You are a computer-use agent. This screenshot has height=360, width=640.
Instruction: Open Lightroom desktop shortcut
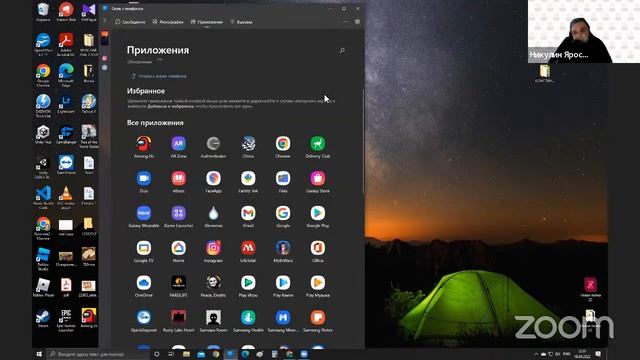[66, 104]
